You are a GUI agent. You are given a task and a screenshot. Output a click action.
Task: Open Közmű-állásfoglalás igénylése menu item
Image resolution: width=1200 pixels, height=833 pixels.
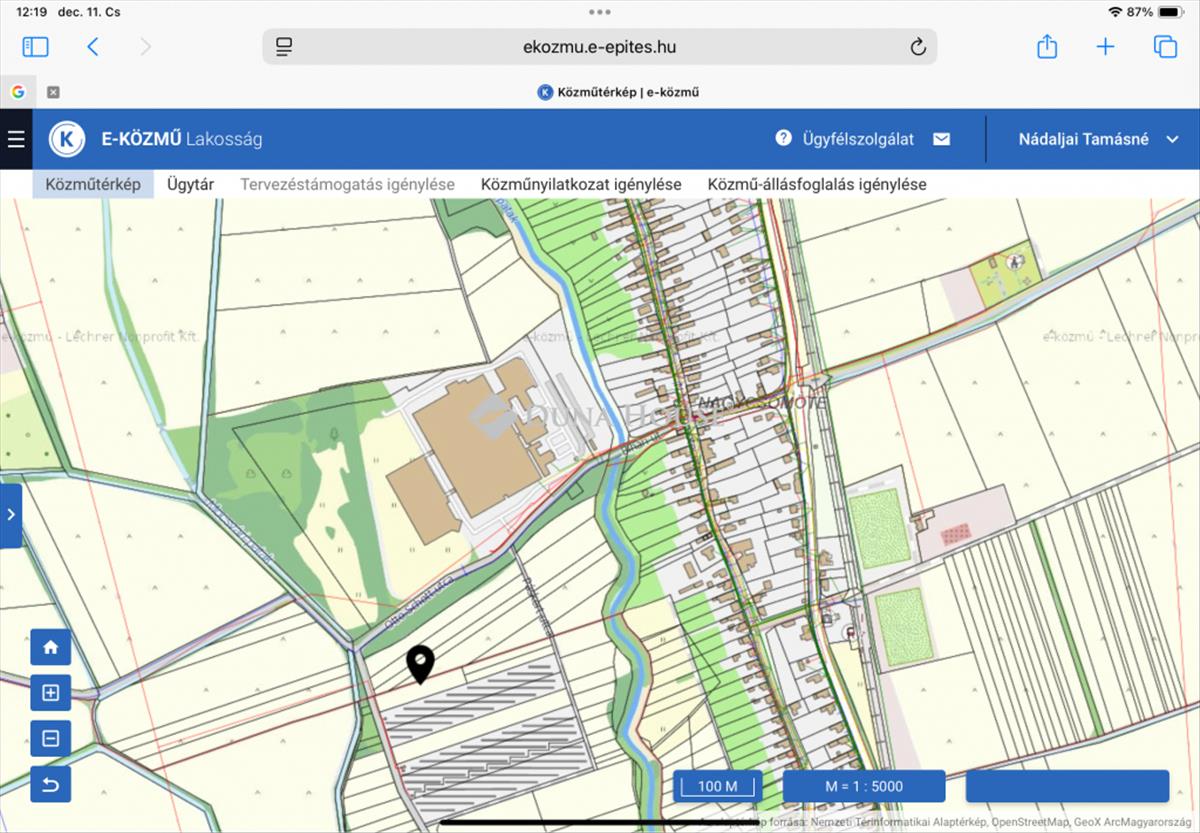tap(817, 184)
